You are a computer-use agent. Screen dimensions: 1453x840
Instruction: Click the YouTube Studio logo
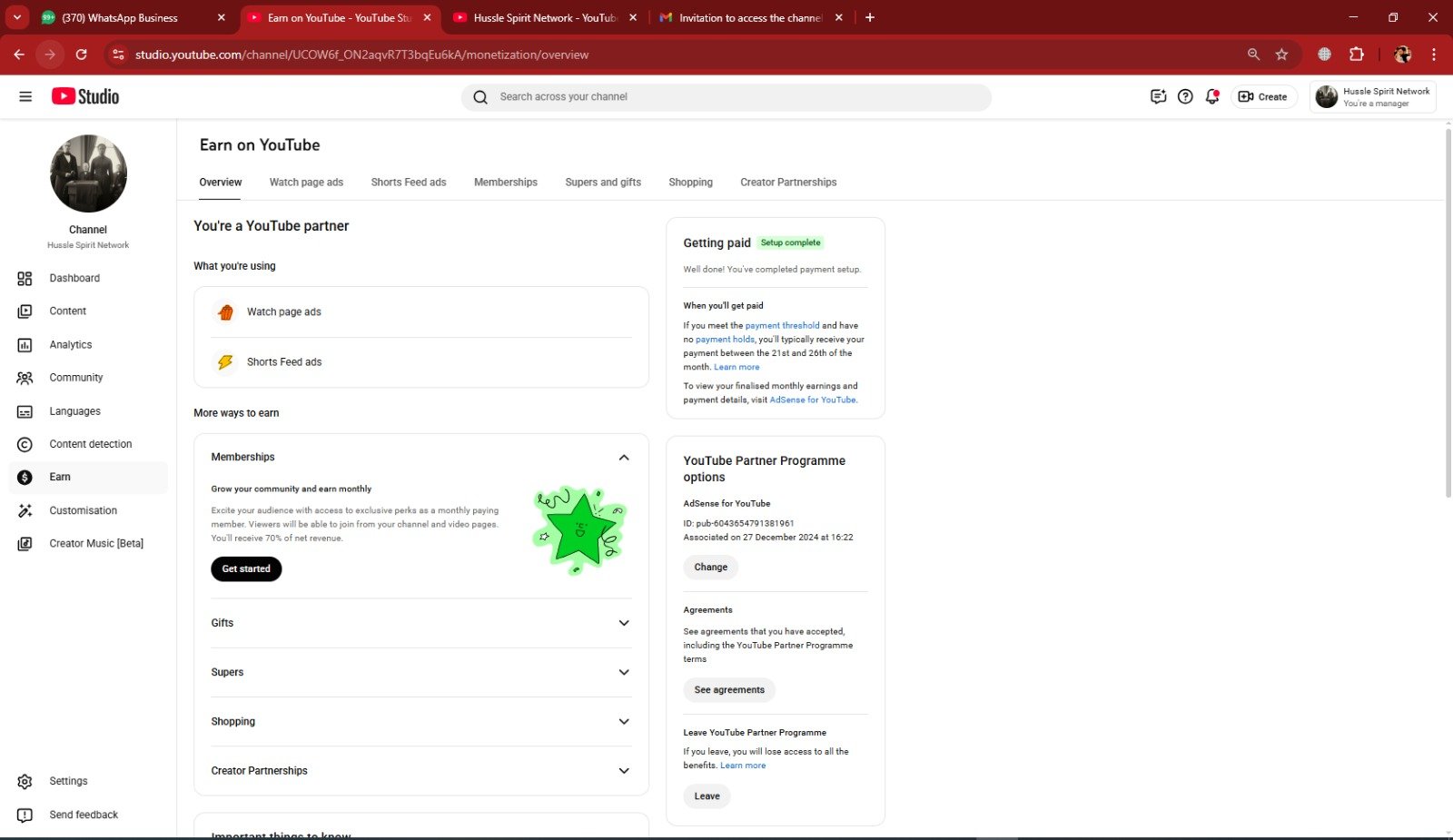coord(85,96)
